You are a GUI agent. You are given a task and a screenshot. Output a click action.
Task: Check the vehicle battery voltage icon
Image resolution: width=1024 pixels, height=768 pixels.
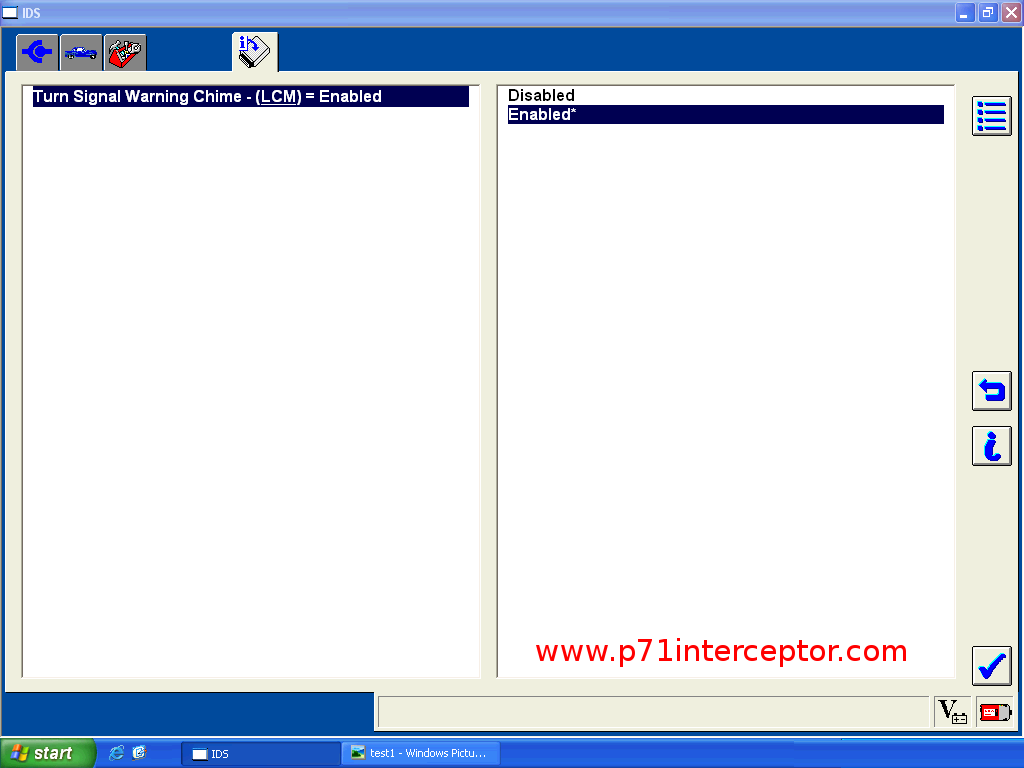tap(952, 712)
